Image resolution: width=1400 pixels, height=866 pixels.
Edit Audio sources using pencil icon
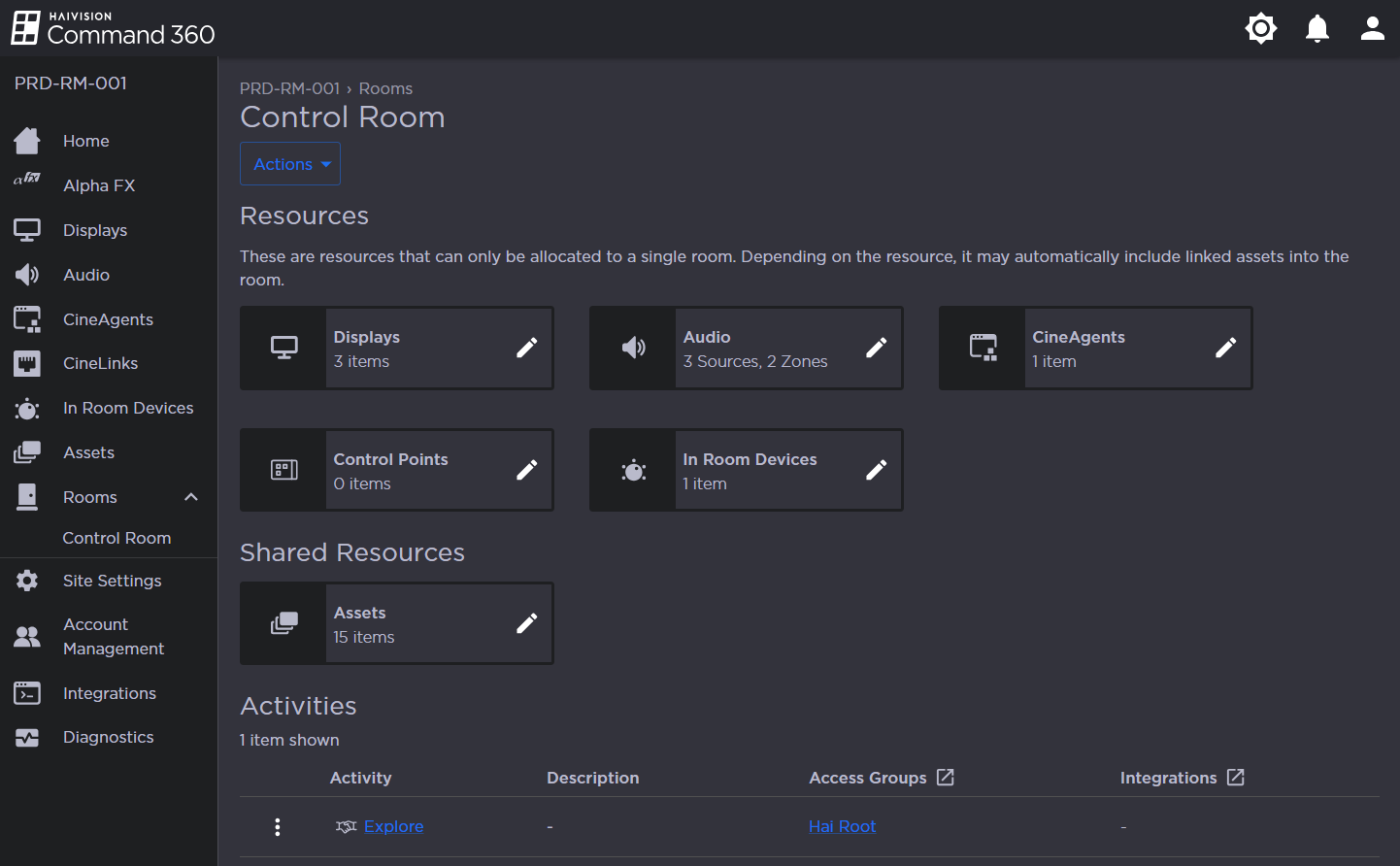click(x=876, y=348)
